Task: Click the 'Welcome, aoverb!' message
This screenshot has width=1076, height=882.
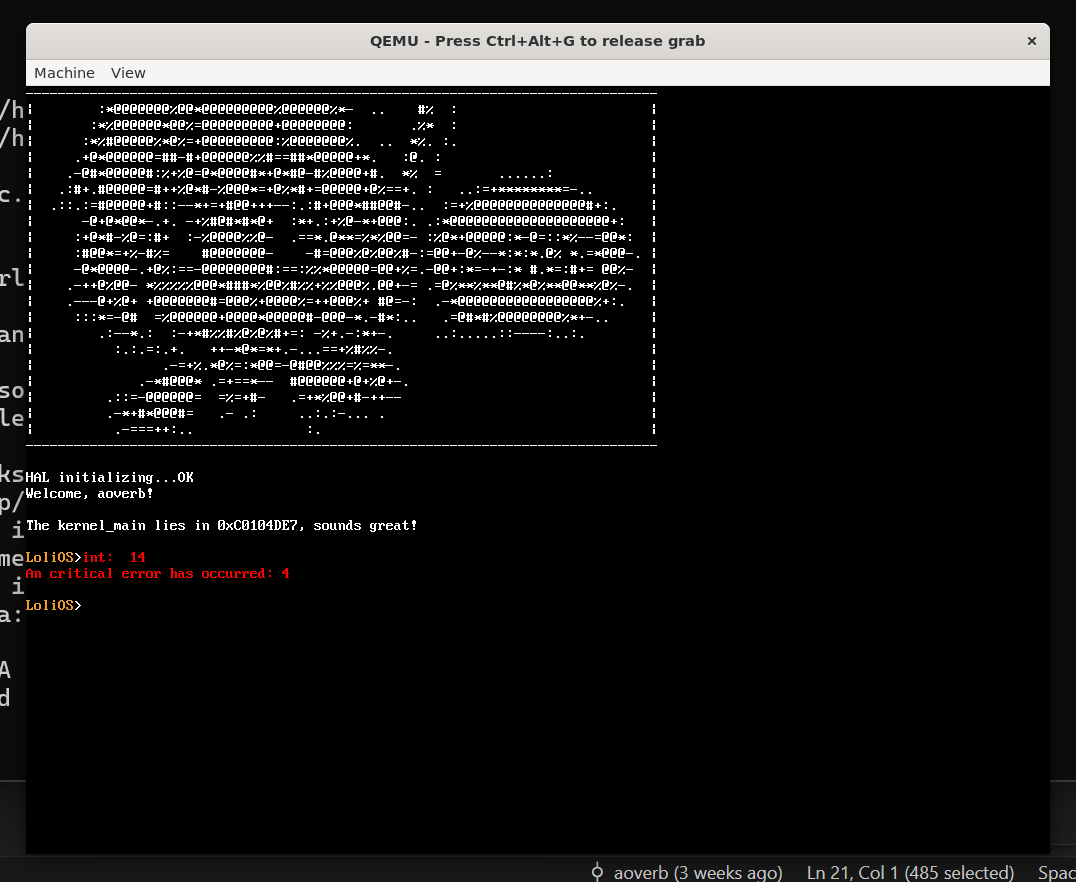Action: click(x=89, y=493)
